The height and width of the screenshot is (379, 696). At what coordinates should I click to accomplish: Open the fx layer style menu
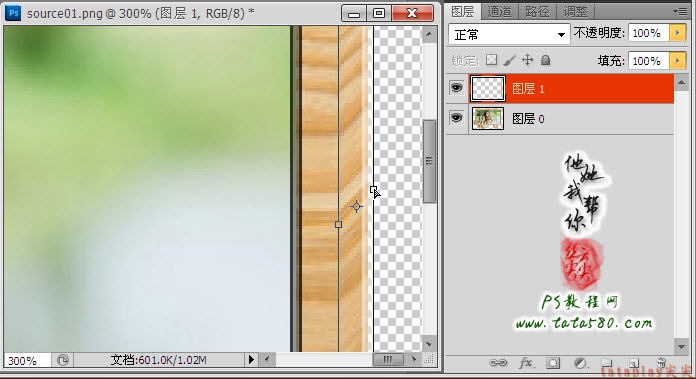pyautogui.click(x=526, y=363)
